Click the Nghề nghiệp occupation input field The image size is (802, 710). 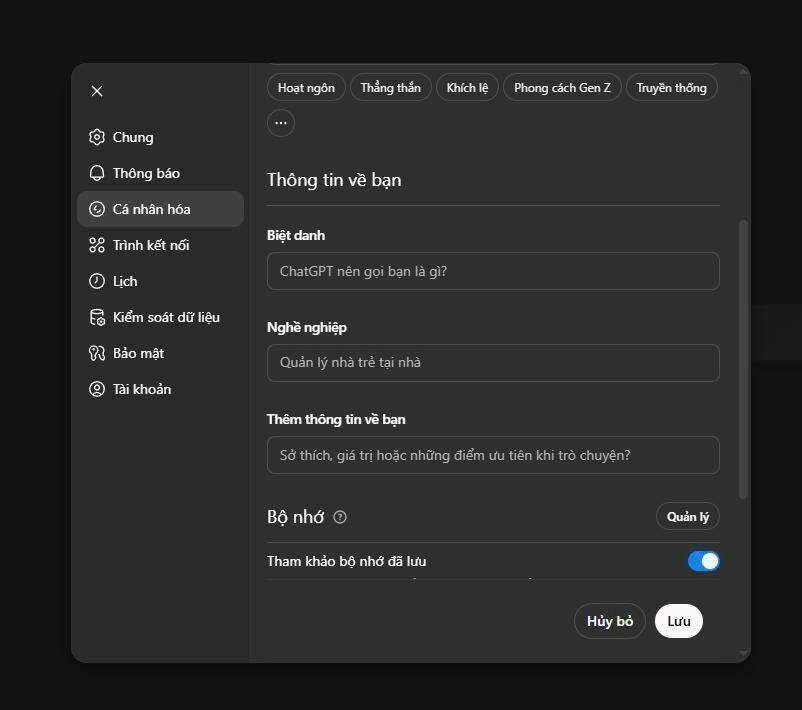tap(493, 363)
